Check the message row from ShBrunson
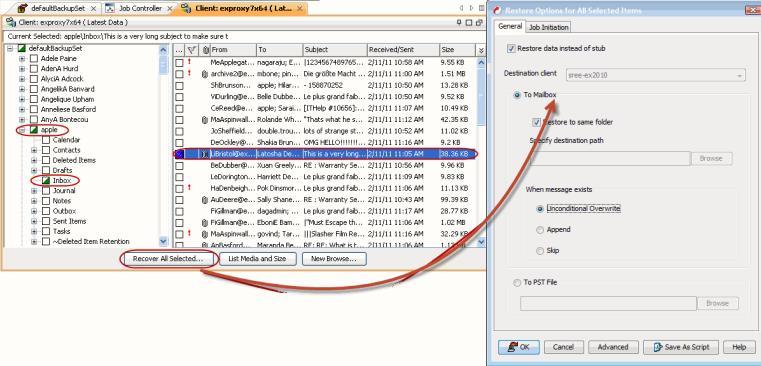Image resolution: width=761 pixels, height=366 pixels. [x=179, y=85]
